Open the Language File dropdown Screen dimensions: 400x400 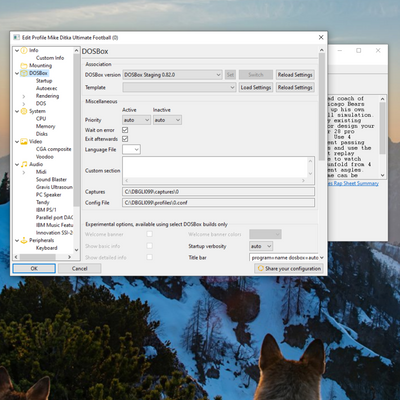click(x=131, y=149)
